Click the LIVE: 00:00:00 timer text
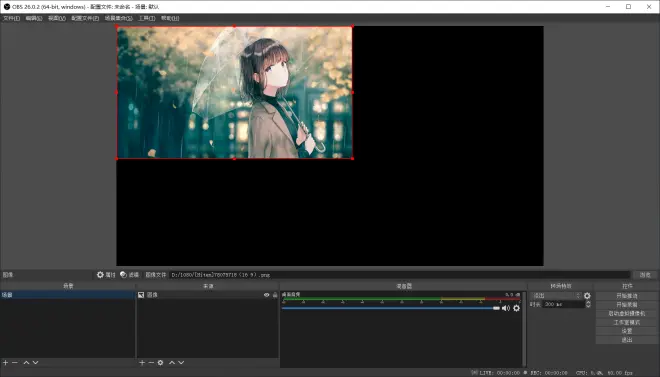Viewport: 660px width, 377px height. coord(500,373)
